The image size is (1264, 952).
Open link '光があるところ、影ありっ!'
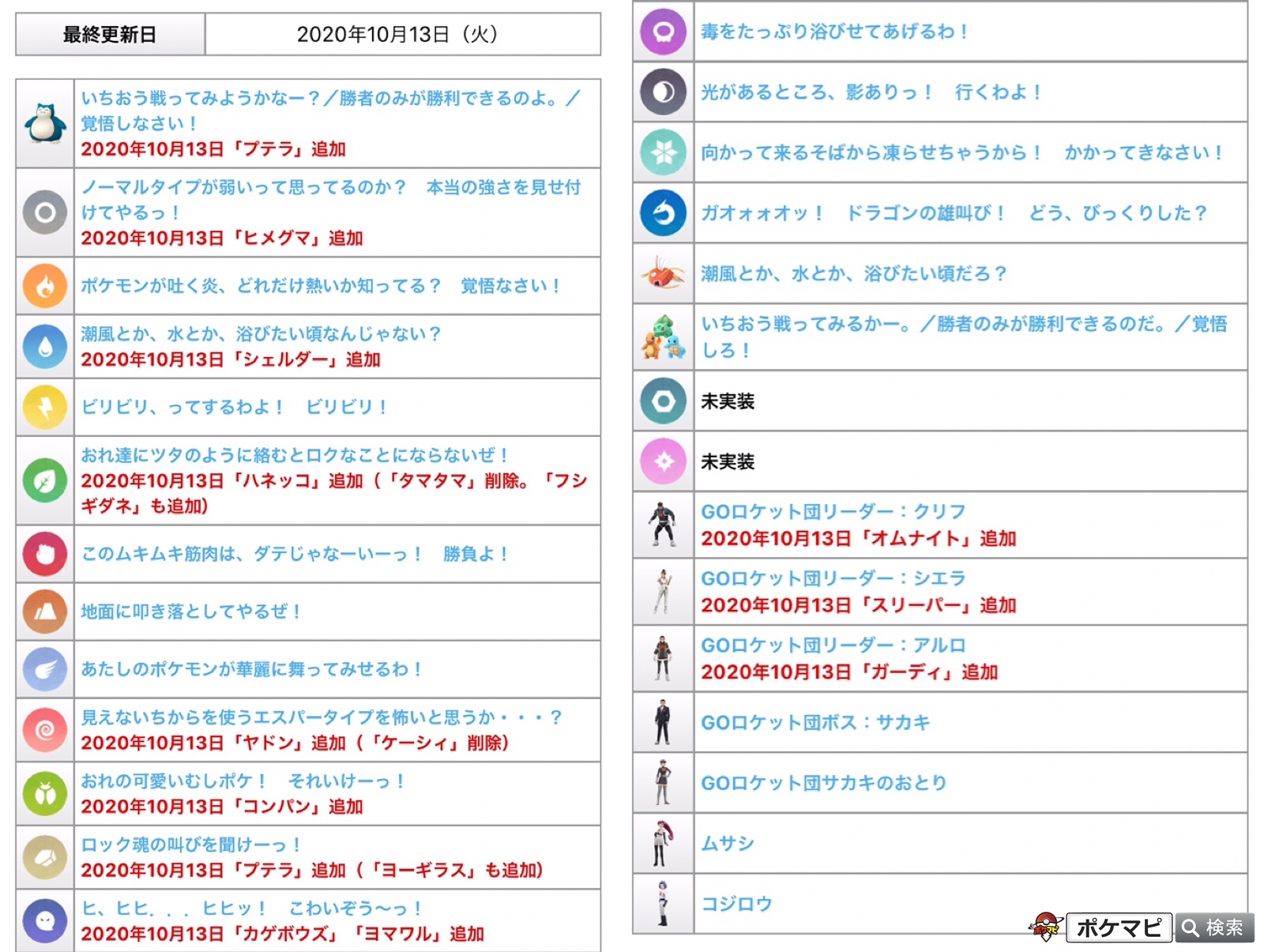[x=871, y=92]
